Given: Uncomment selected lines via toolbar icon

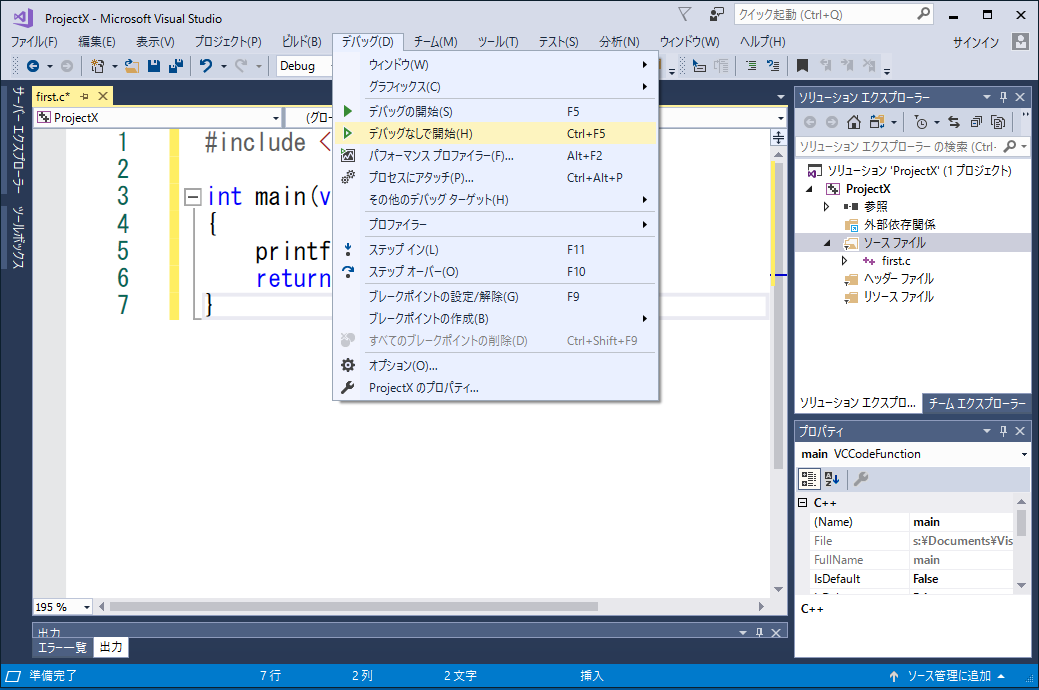Looking at the screenshot, I should (x=773, y=66).
